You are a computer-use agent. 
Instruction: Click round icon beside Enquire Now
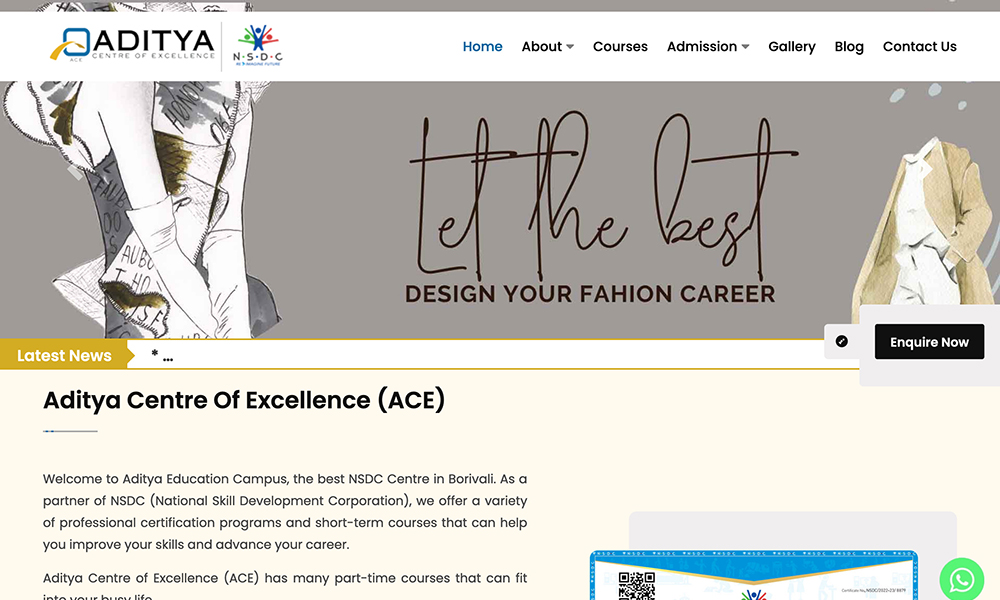pos(842,341)
